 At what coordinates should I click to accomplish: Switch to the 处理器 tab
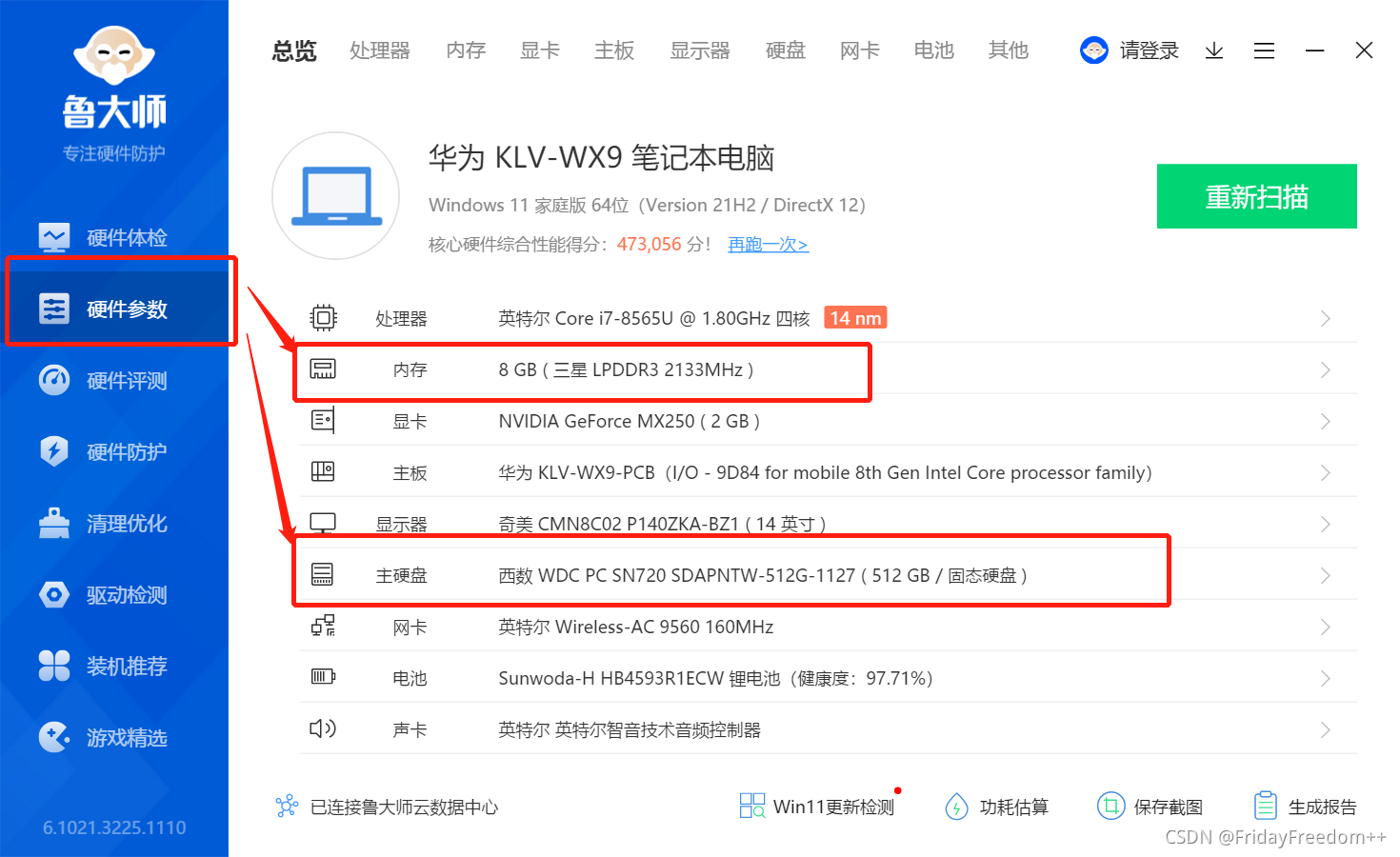click(379, 50)
